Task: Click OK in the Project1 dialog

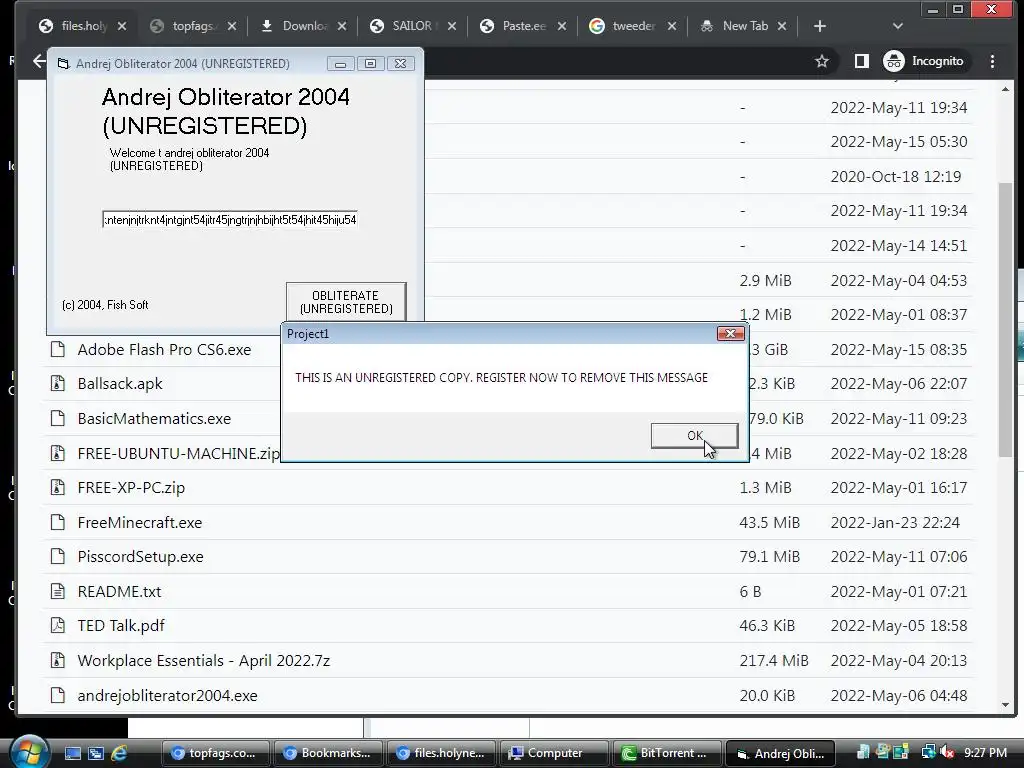Action: (x=694, y=436)
